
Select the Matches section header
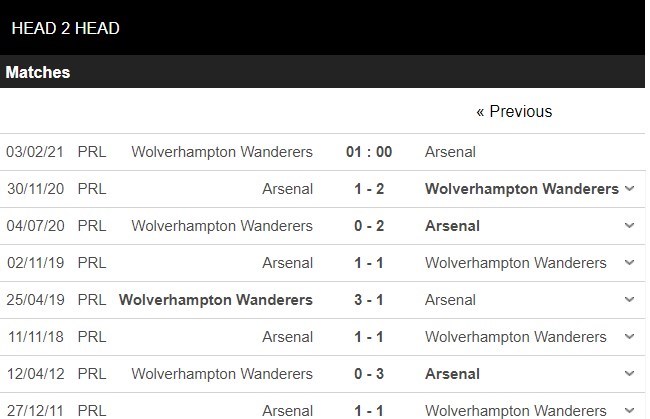38,73
